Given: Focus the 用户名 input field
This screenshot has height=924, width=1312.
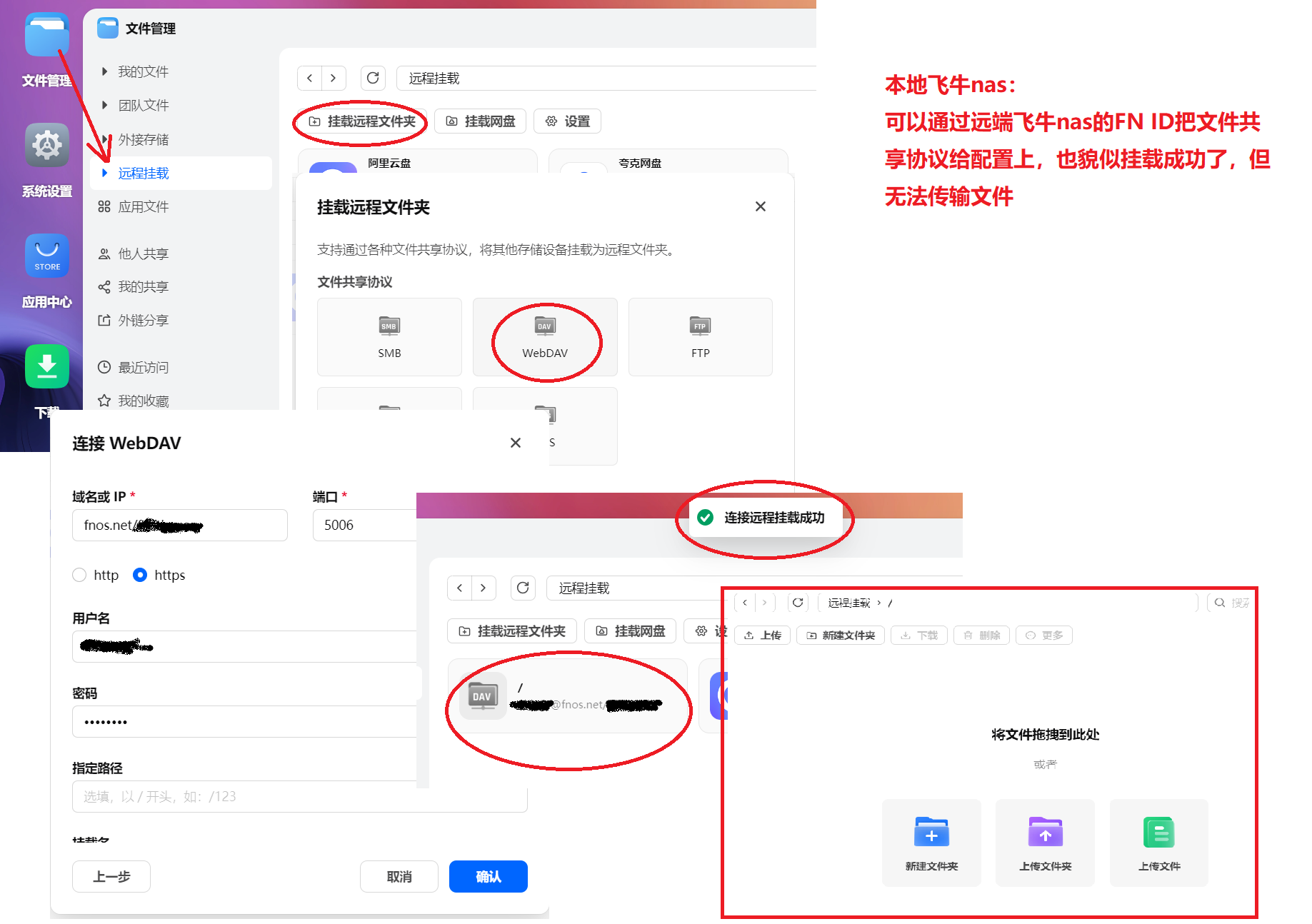Looking at the screenshot, I should [244, 647].
